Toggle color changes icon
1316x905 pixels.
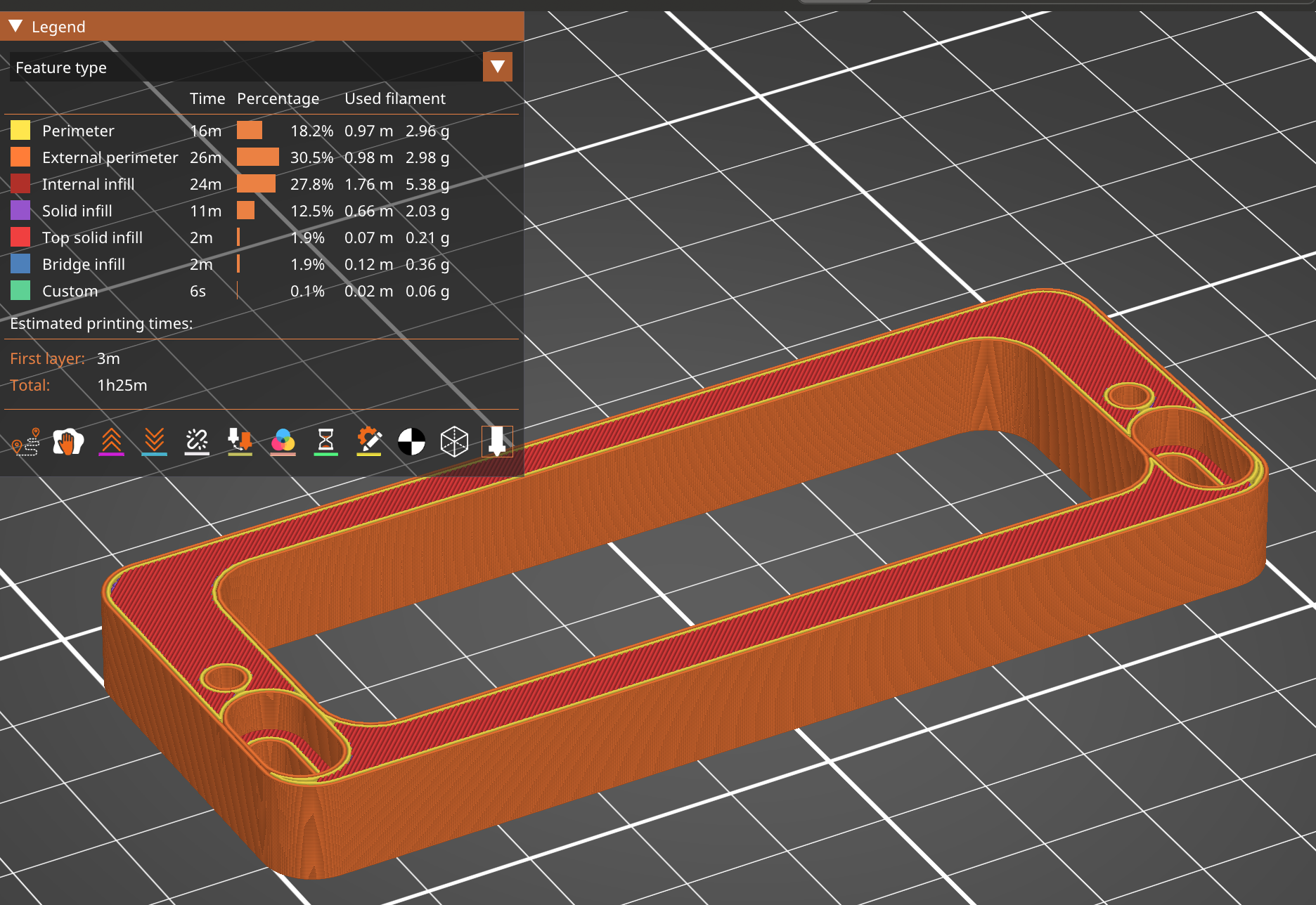(283, 442)
